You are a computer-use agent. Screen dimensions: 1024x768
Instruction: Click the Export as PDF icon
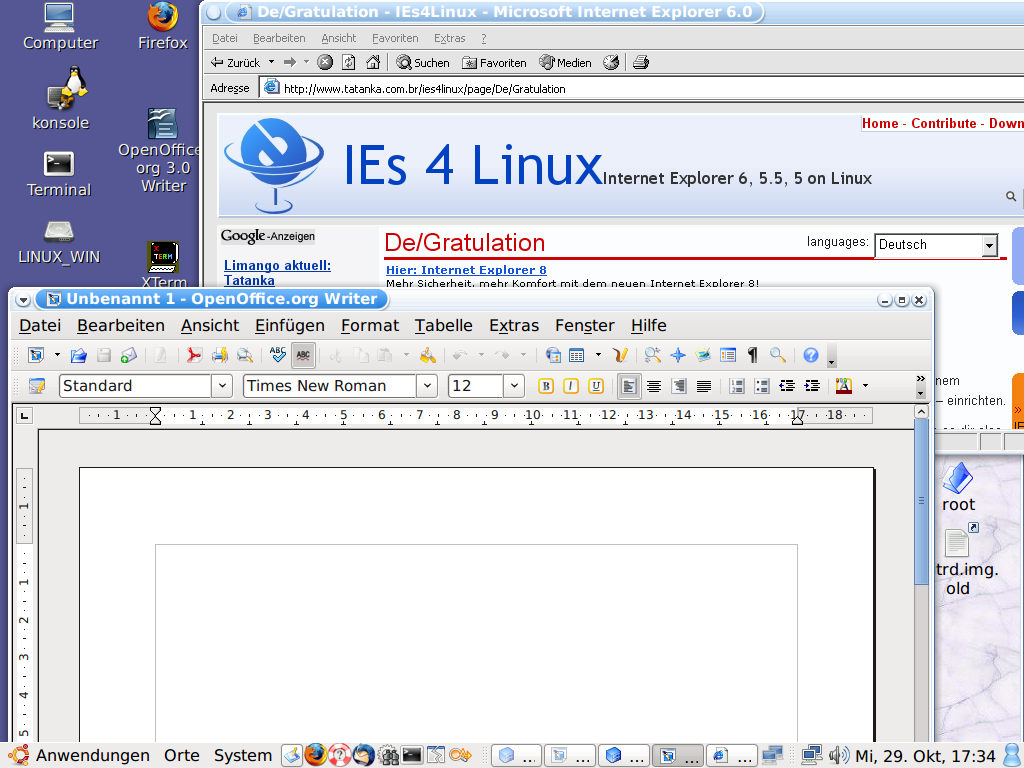pos(194,355)
